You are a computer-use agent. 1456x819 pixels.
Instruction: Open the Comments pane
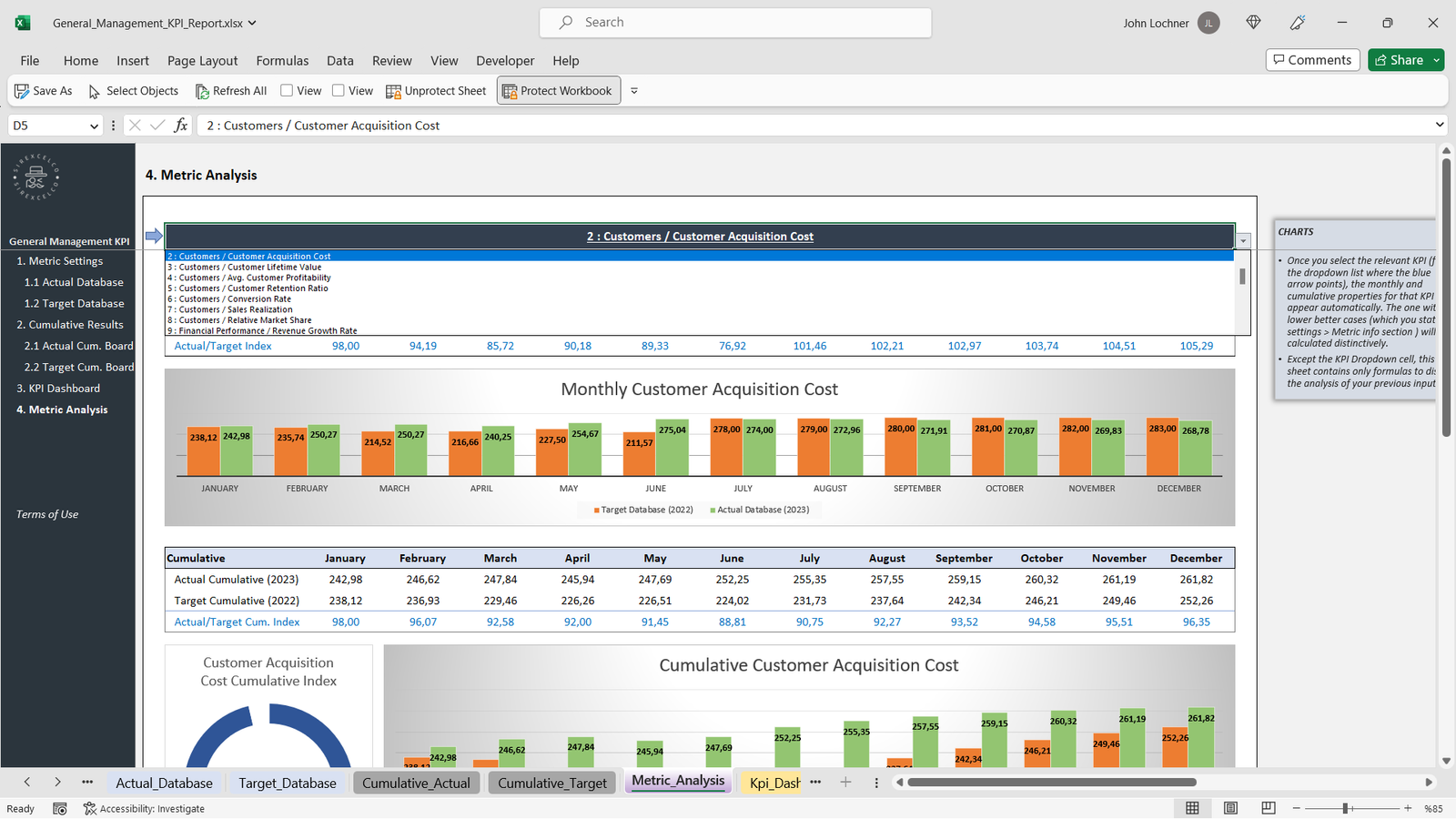[x=1312, y=60]
